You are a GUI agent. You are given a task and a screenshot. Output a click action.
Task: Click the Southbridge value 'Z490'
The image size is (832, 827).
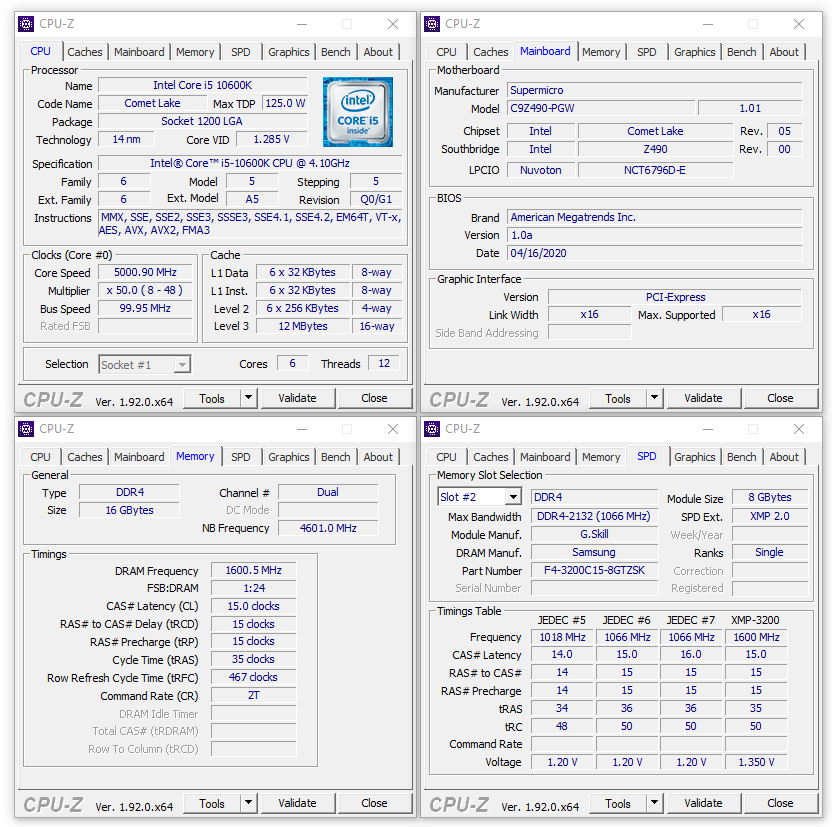point(656,150)
